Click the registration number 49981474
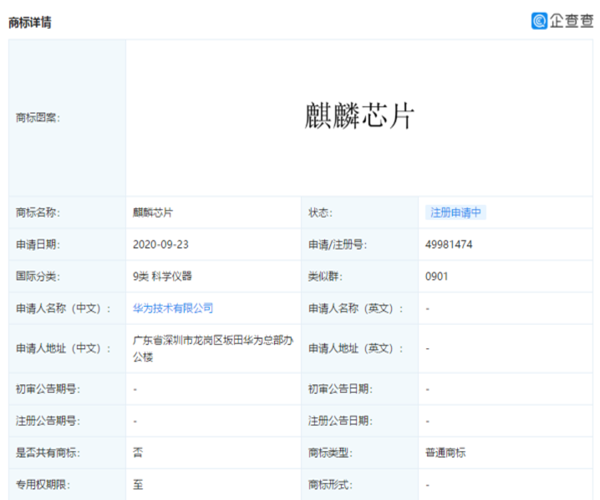This screenshot has width=600, height=500. pos(449,244)
